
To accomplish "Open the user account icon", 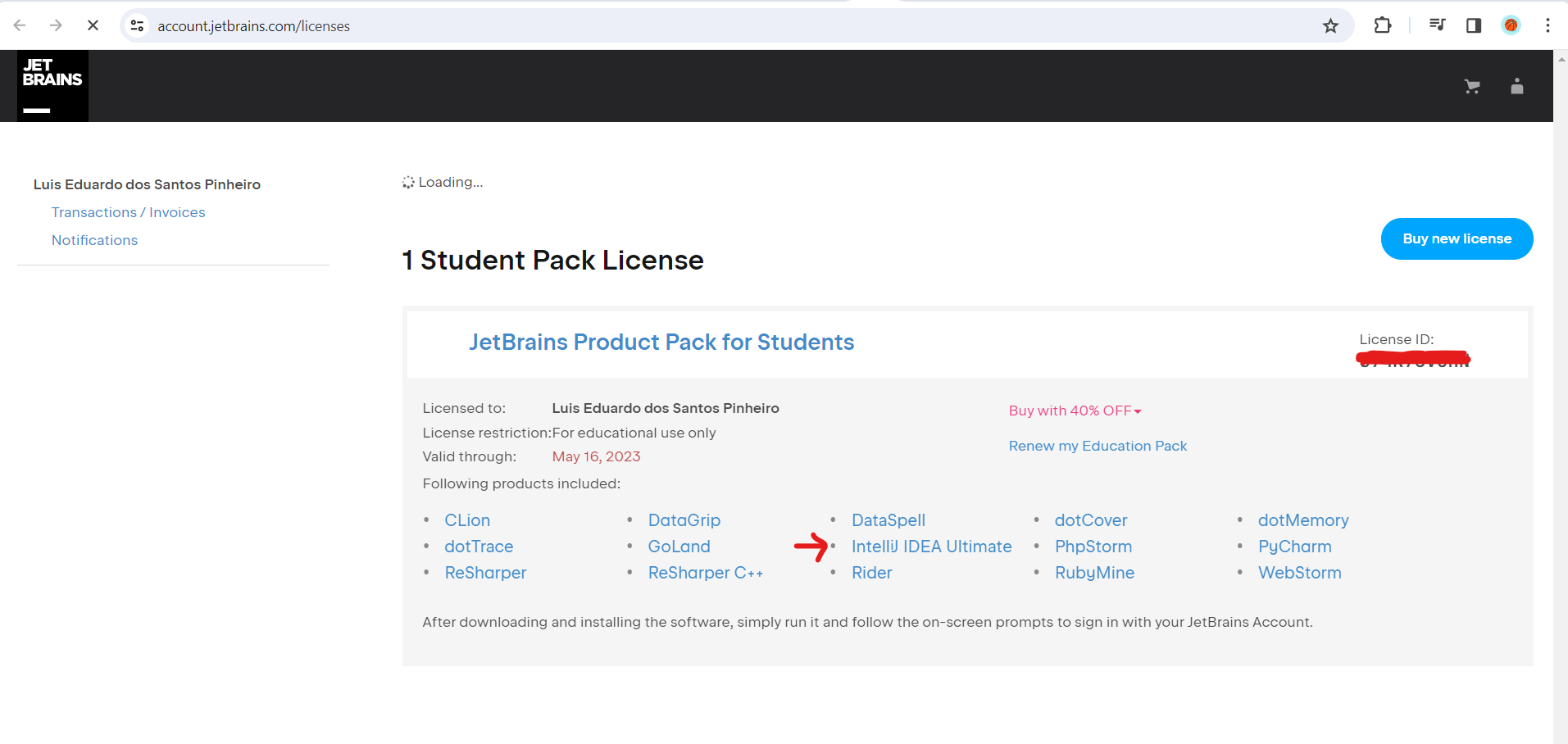I will point(1517,86).
